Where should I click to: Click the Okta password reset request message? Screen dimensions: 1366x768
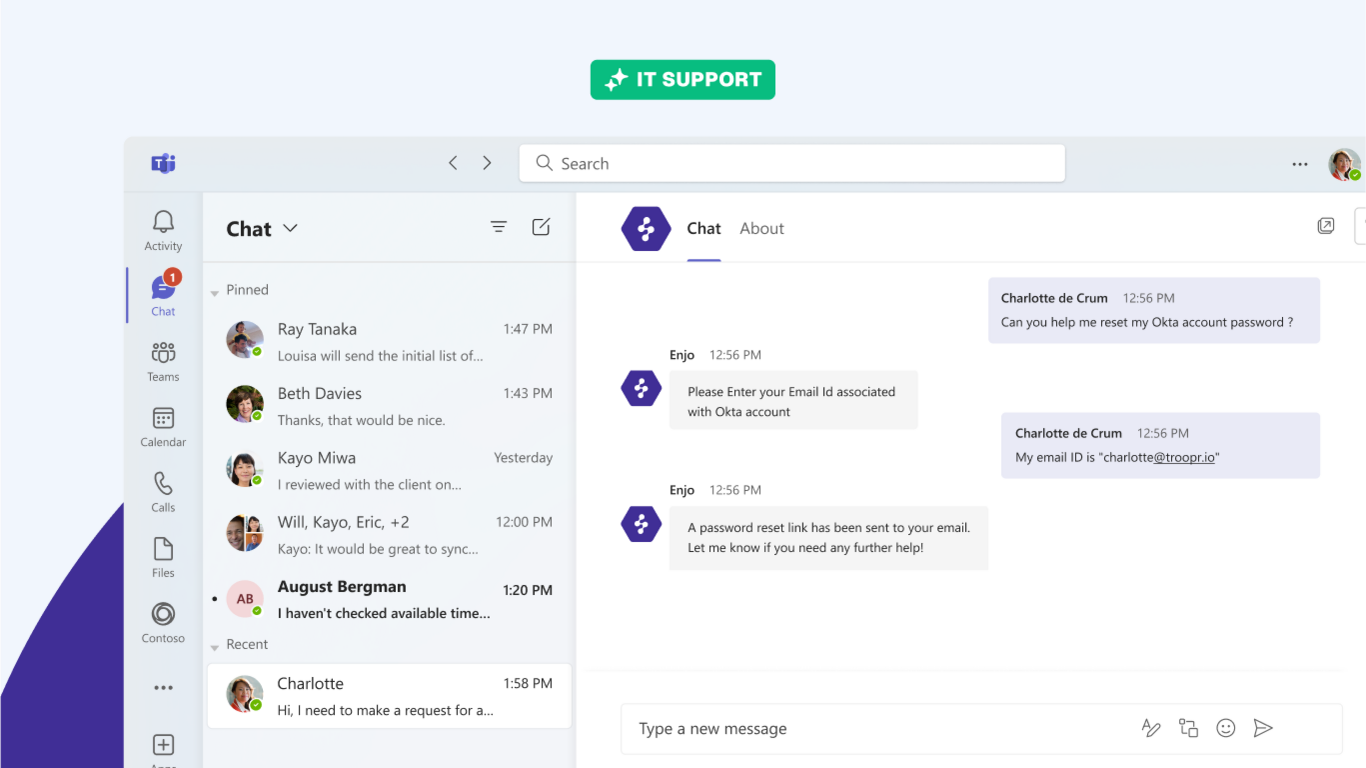[1154, 311]
